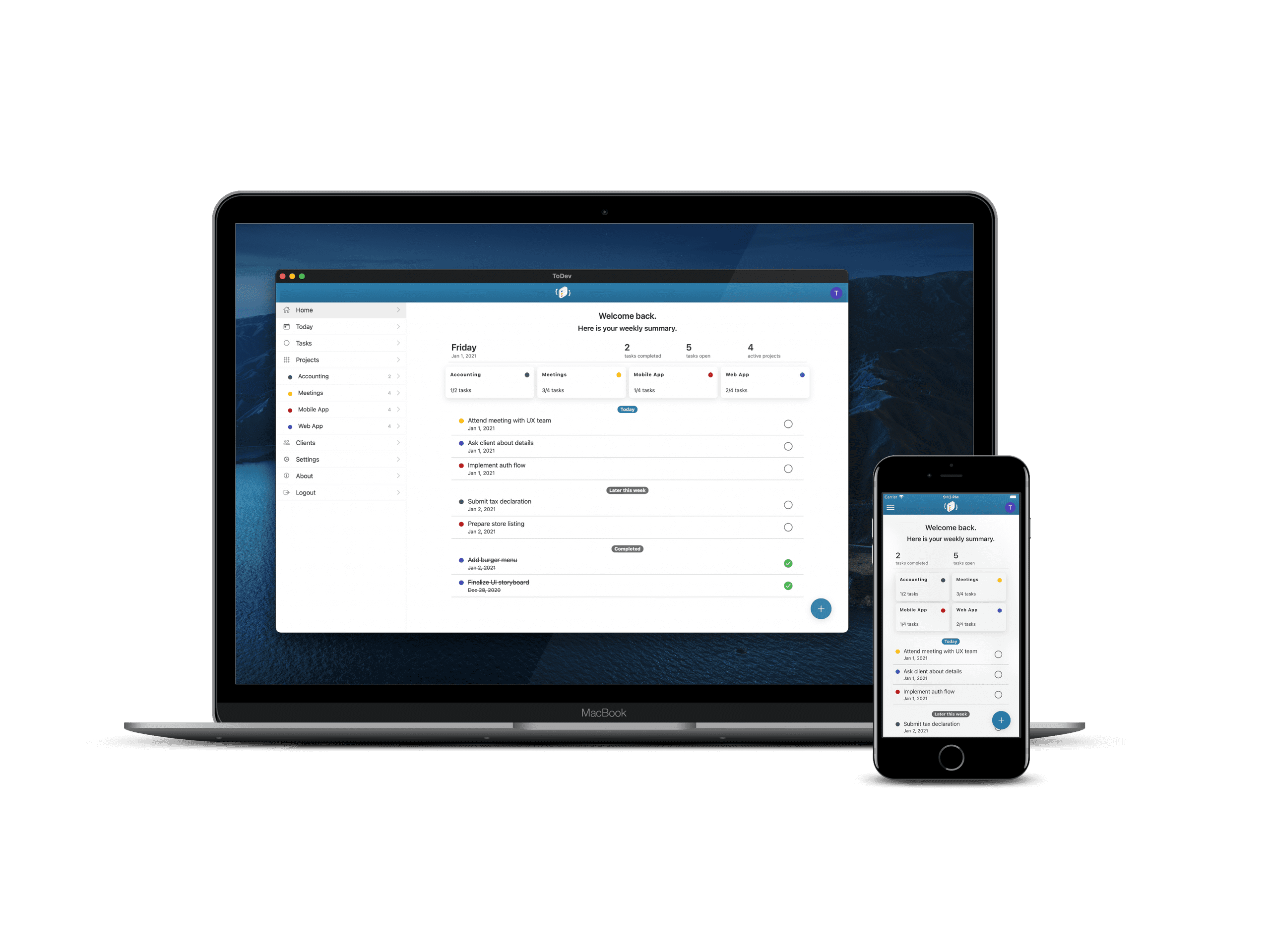This screenshot has width=1270, height=952.
Task: Click the ToDev app logo icon
Action: (x=562, y=291)
